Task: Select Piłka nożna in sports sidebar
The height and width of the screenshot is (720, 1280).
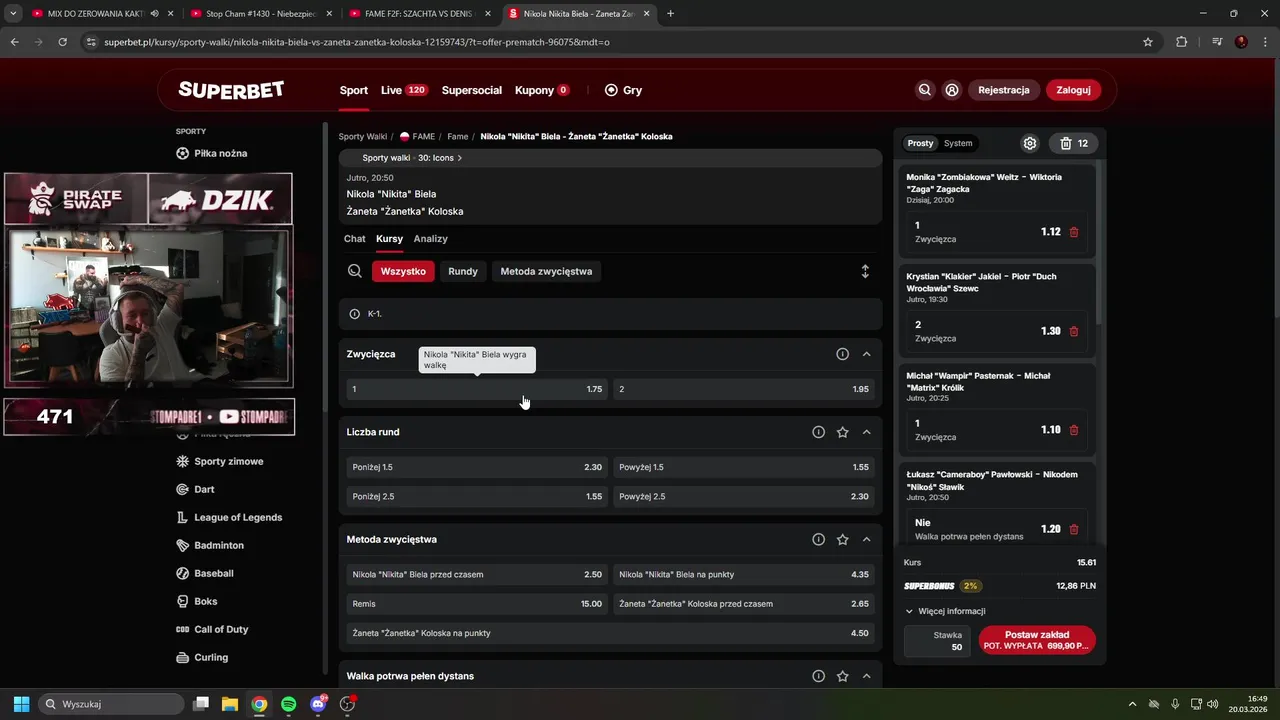Action: click(x=212, y=153)
